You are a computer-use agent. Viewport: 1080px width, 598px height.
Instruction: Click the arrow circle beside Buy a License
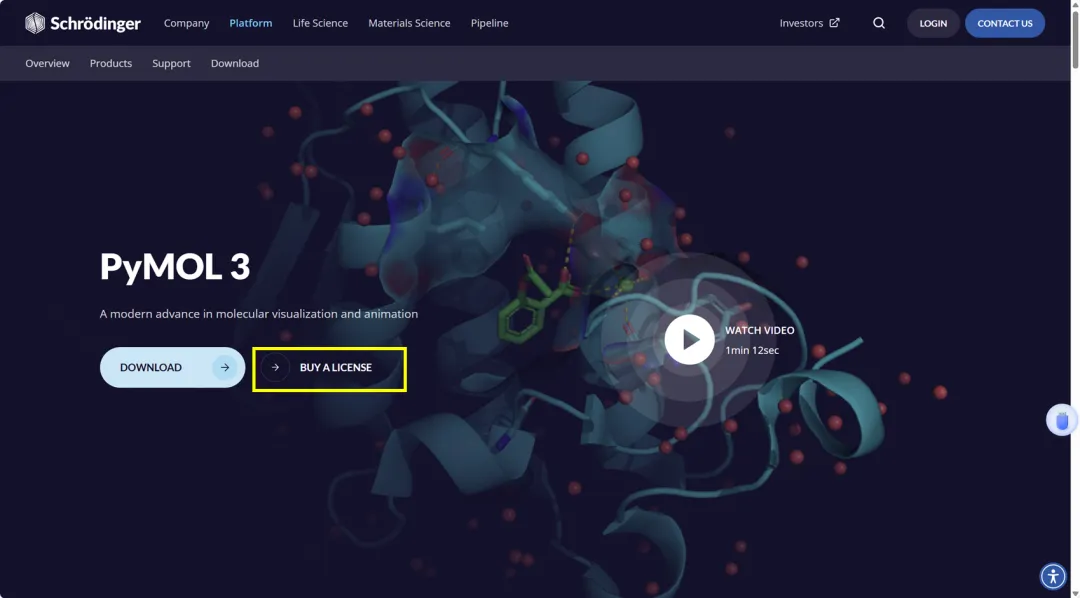pos(275,367)
